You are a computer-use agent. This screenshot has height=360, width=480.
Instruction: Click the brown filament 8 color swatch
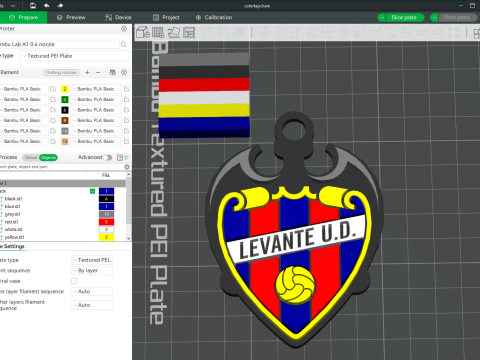[65, 120]
